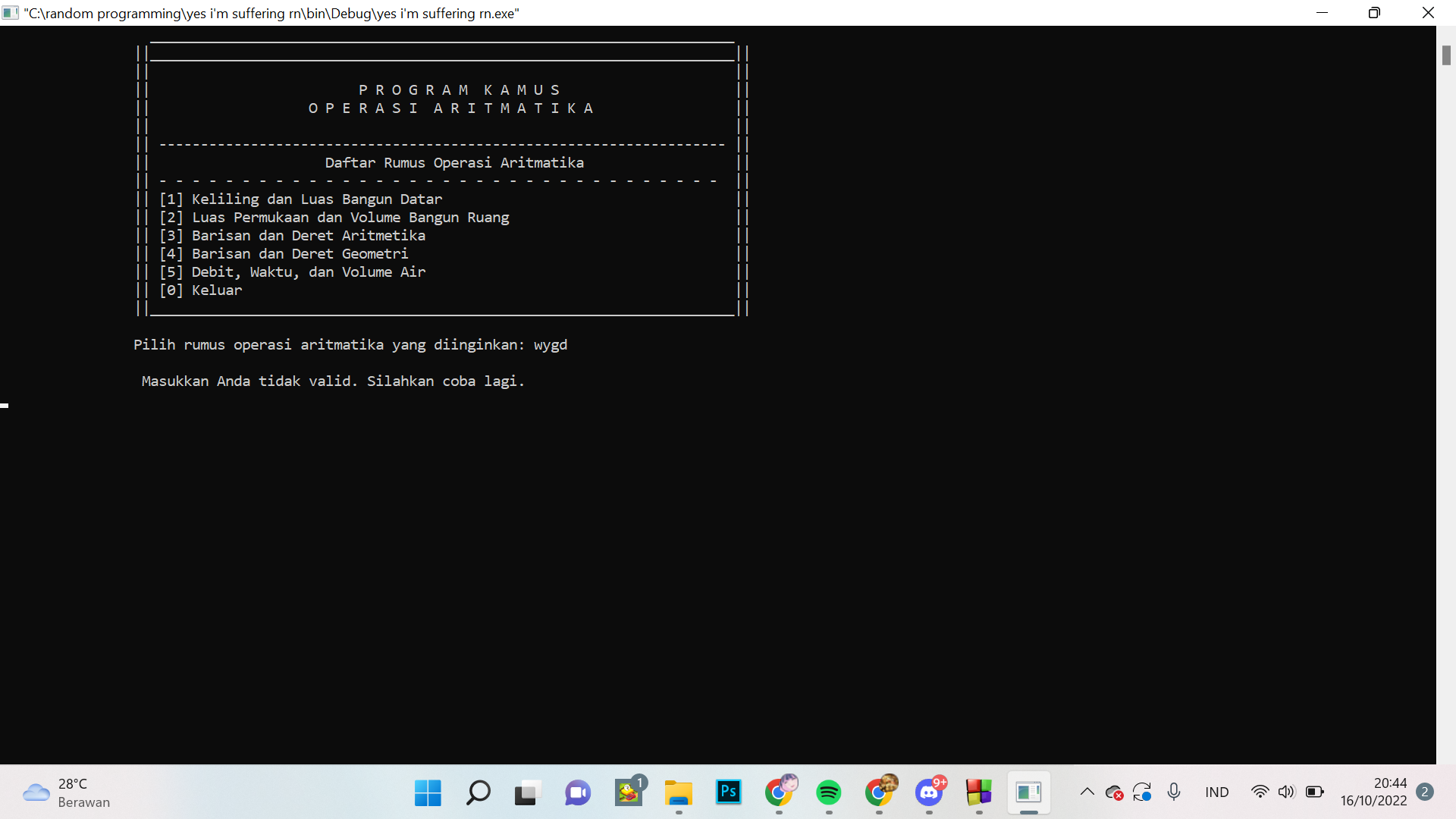Image resolution: width=1456 pixels, height=819 pixels.
Task: Open weather widget showing 28°C Berawan
Action: tap(67, 793)
